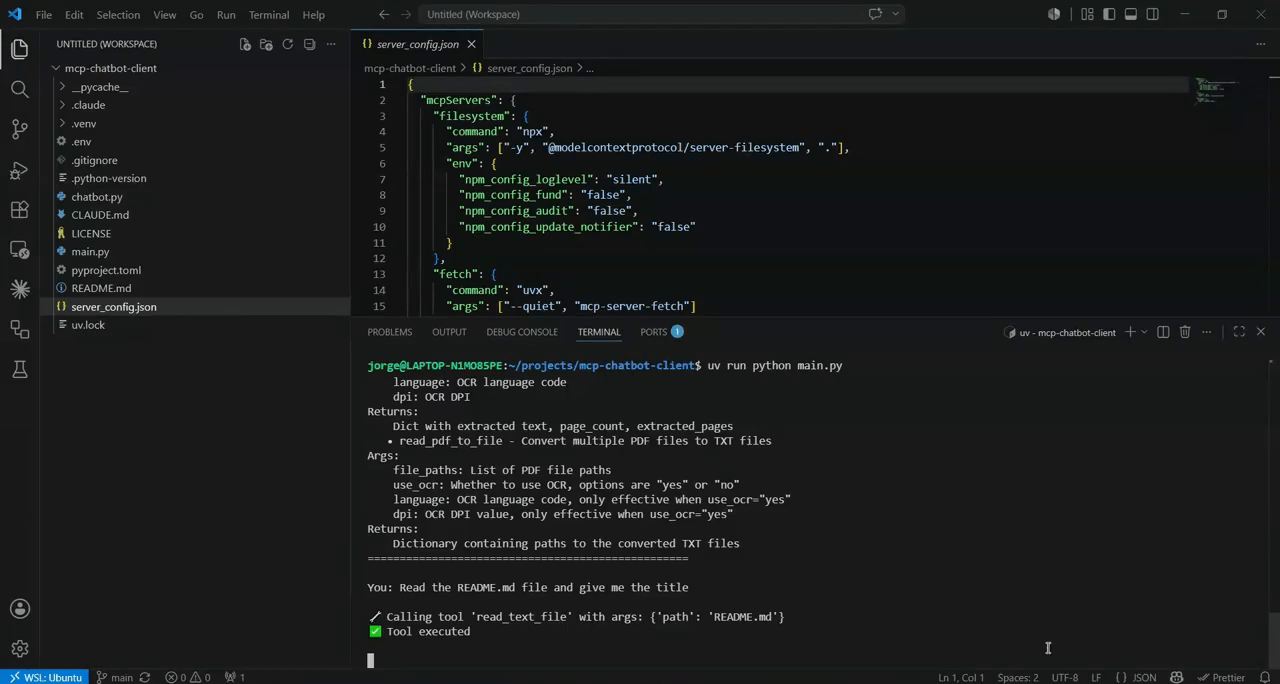Image resolution: width=1280 pixels, height=684 pixels.
Task: Open the Remote Explorer view
Action: (x=19, y=250)
